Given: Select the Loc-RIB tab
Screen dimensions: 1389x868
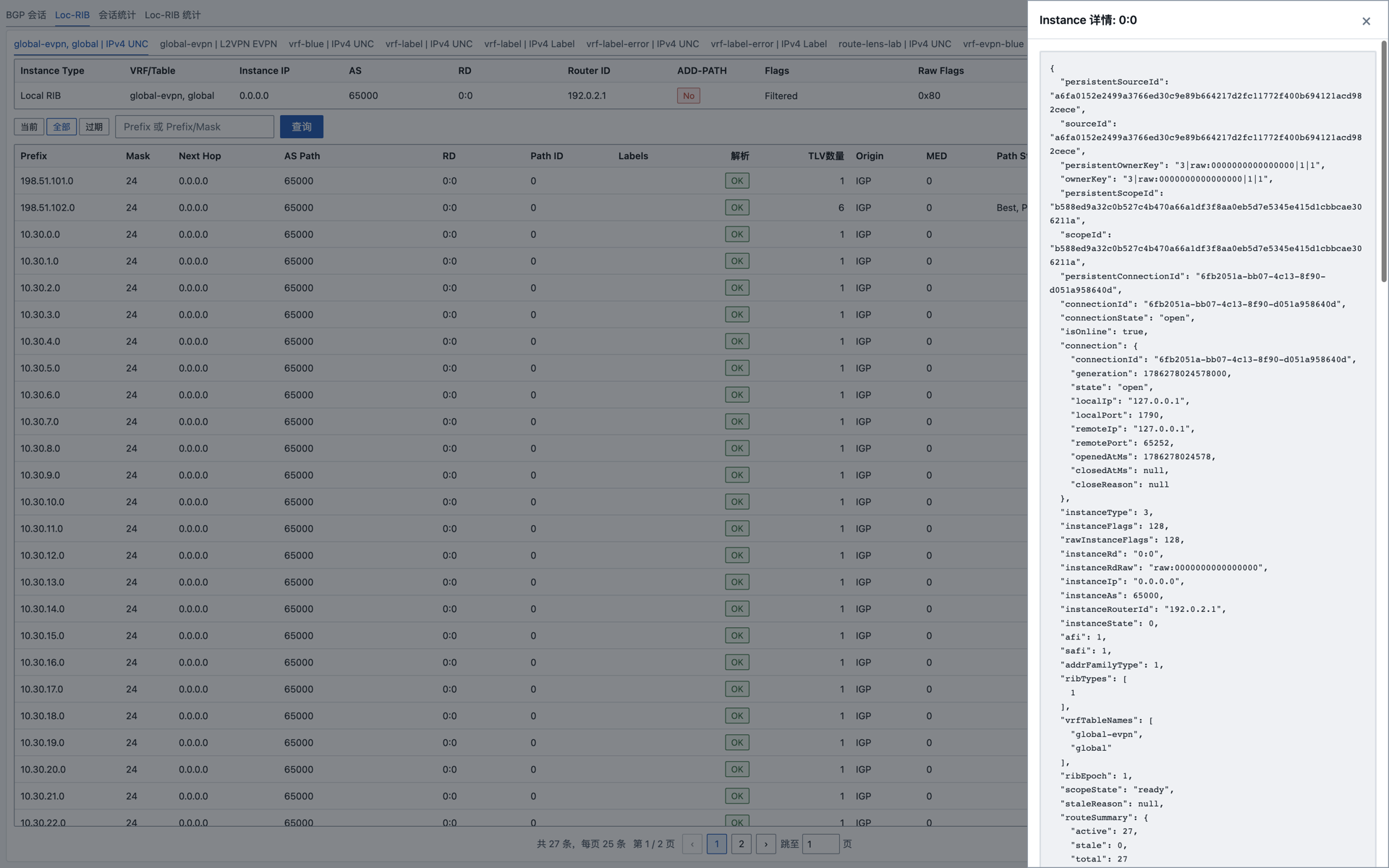Looking at the screenshot, I should coord(72,14).
